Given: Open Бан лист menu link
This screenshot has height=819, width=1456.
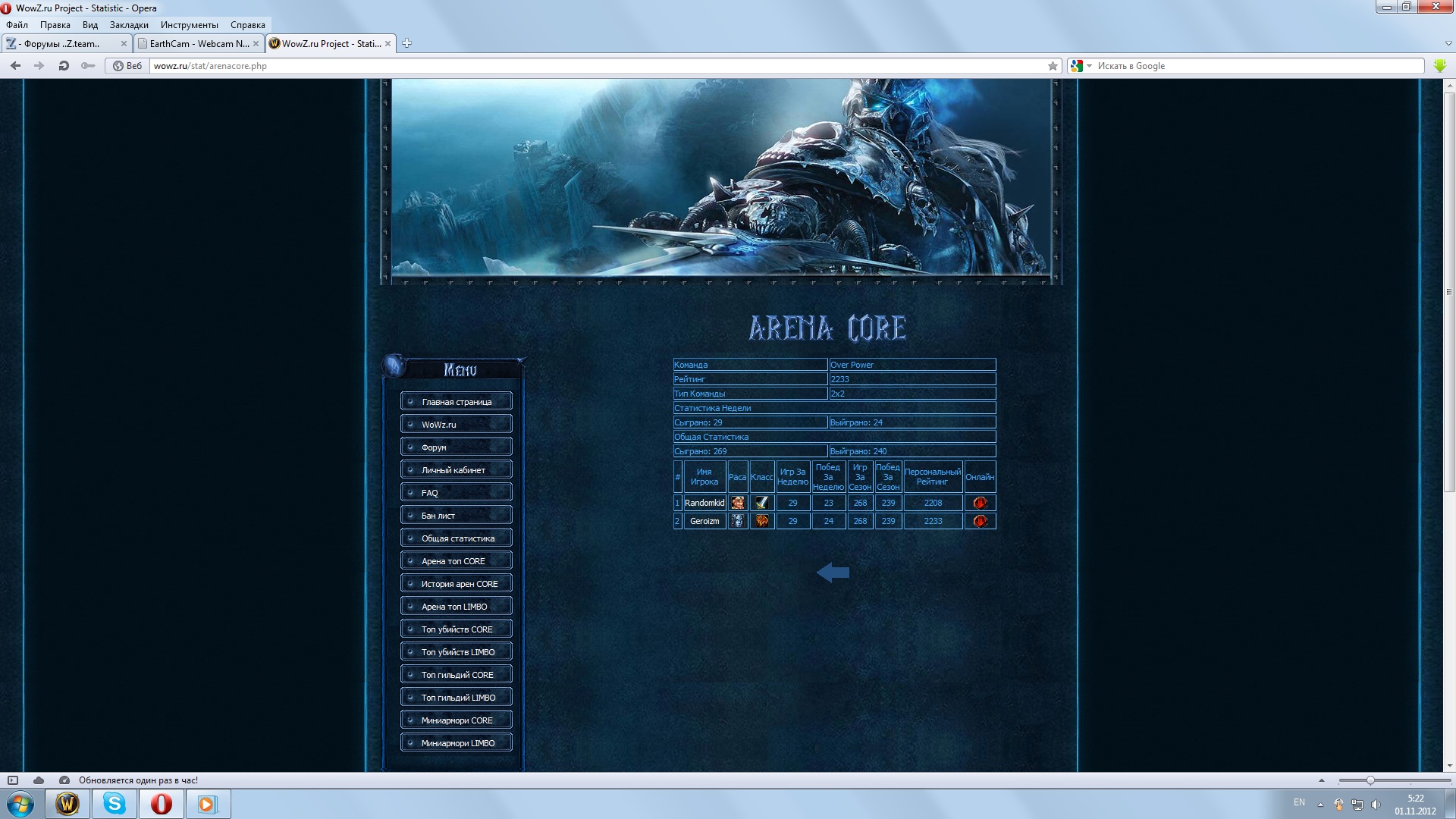Looking at the screenshot, I should pos(457,516).
